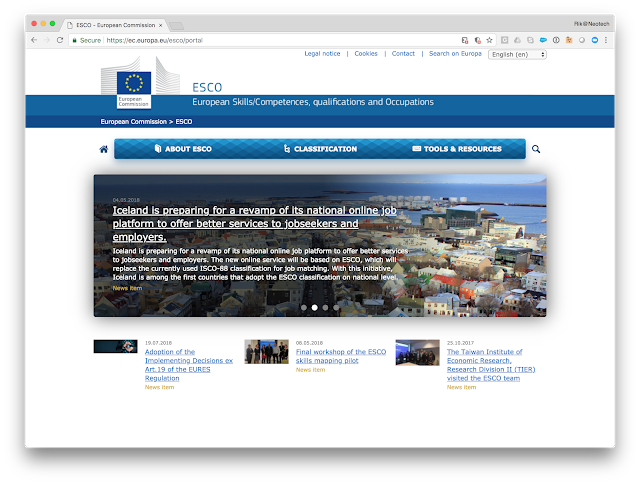Screen dimensions: 640x484
Task: Close the ESCO browser tab
Action: 160,25
